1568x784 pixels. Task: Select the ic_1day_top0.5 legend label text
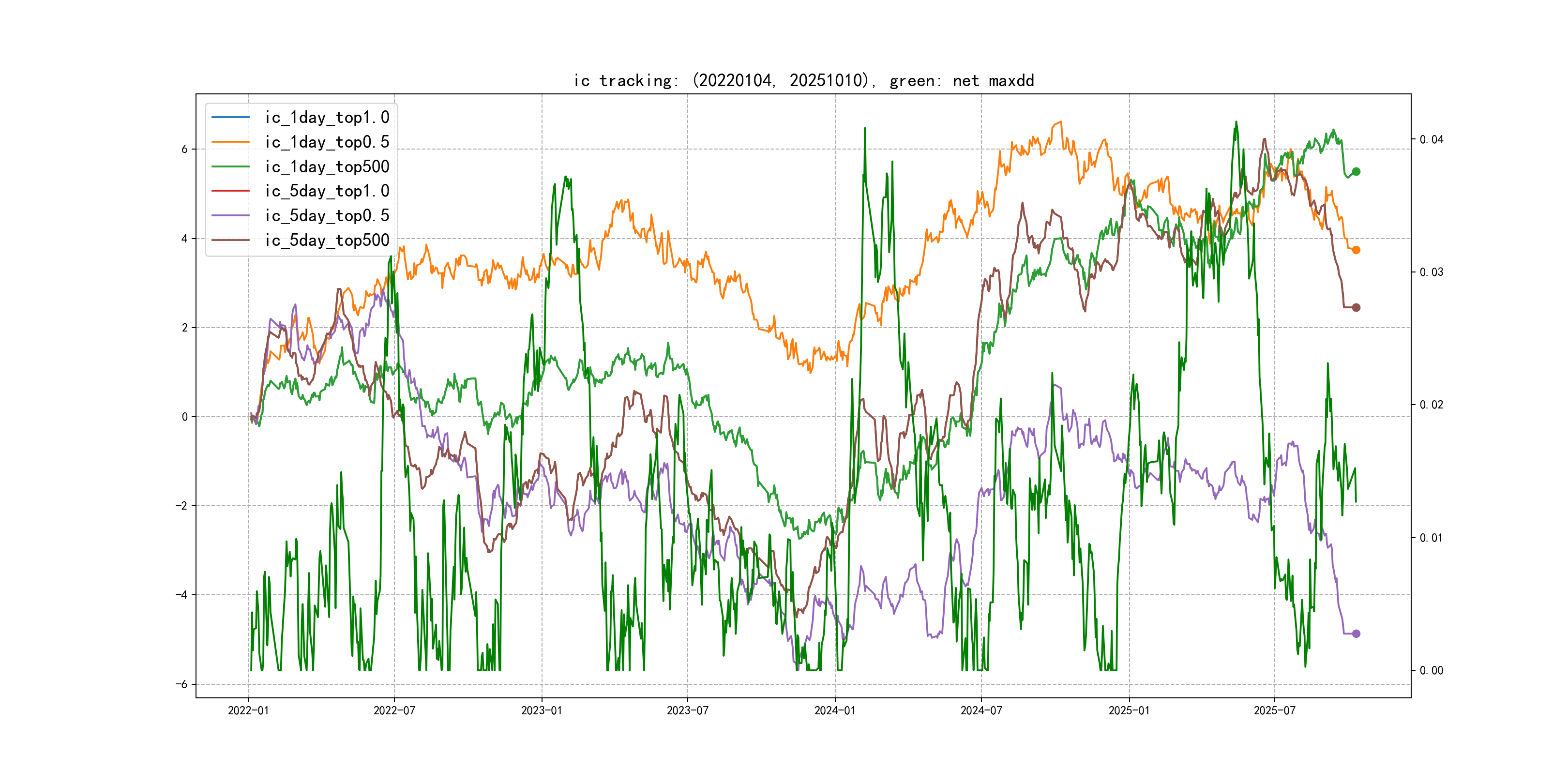[327, 142]
